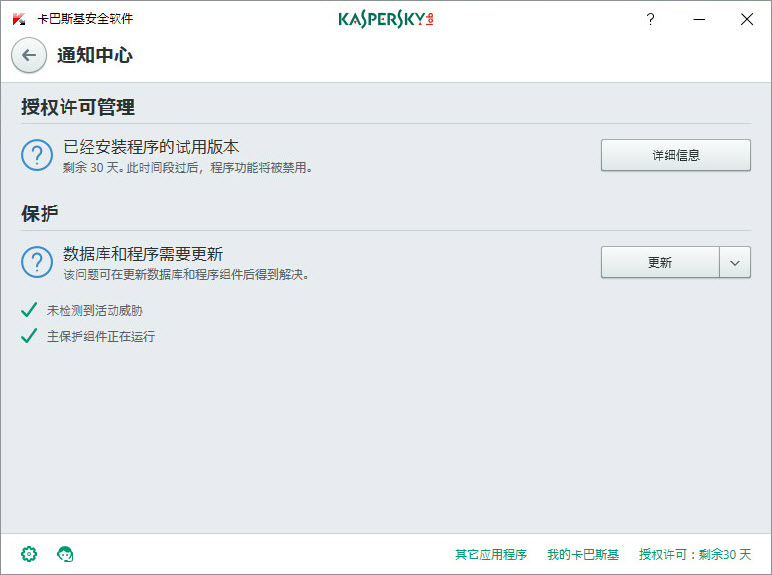The height and width of the screenshot is (575, 772).
Task: Click green checkmark for 未检测到活动威胁
Action: click(29, 310)
